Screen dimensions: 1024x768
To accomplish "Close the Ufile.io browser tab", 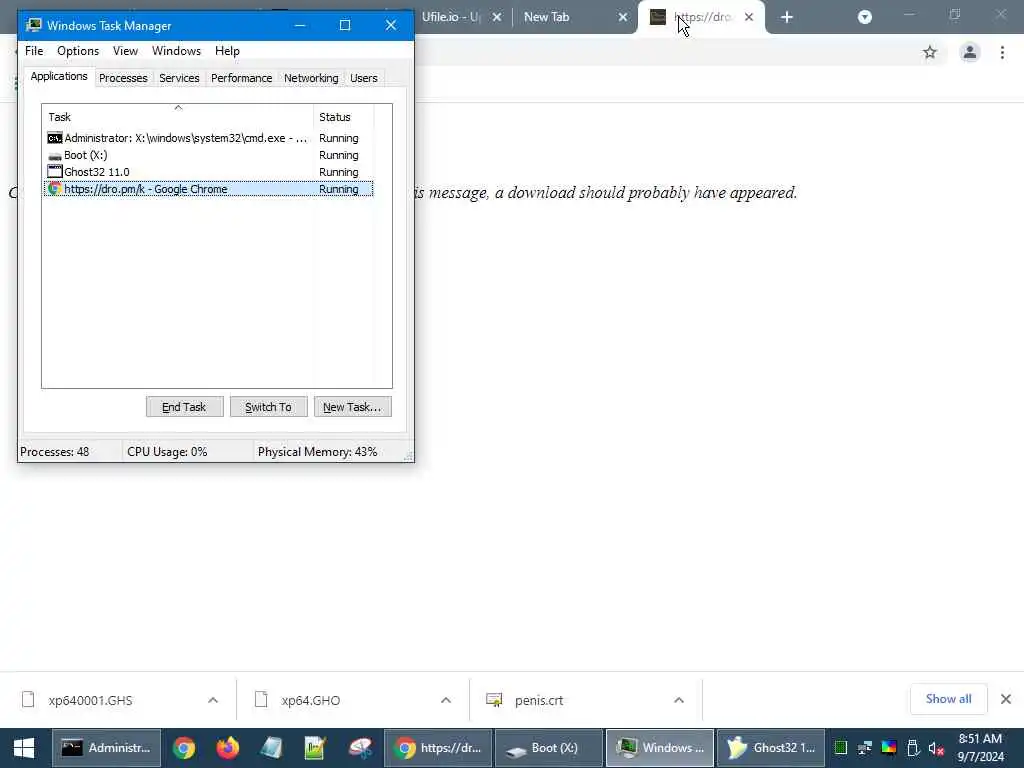I will click(x=497, y=18).
